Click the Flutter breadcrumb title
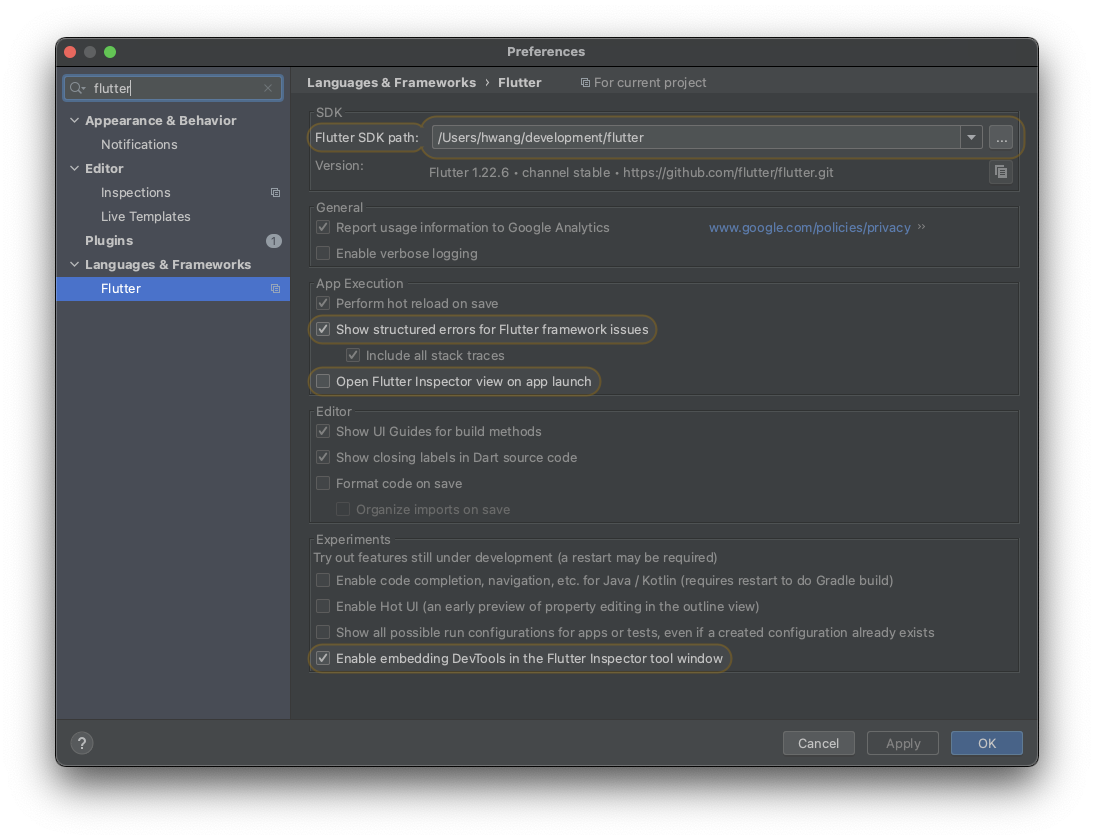Viewport: 1094px width, 840px height. coord(519,82)
